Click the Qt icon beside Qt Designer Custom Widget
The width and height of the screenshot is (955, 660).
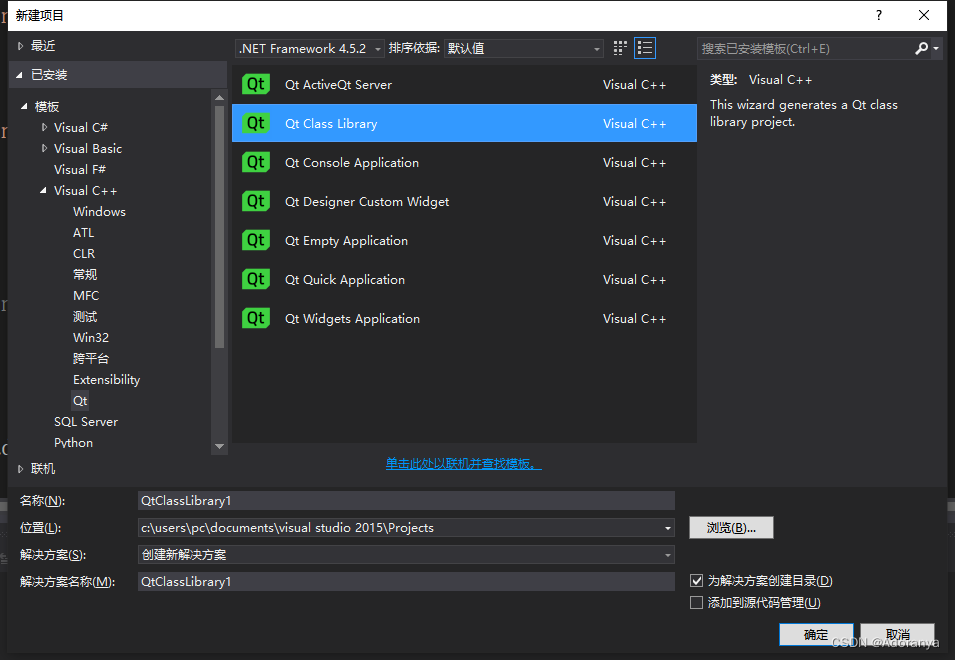tap(256, 201)
